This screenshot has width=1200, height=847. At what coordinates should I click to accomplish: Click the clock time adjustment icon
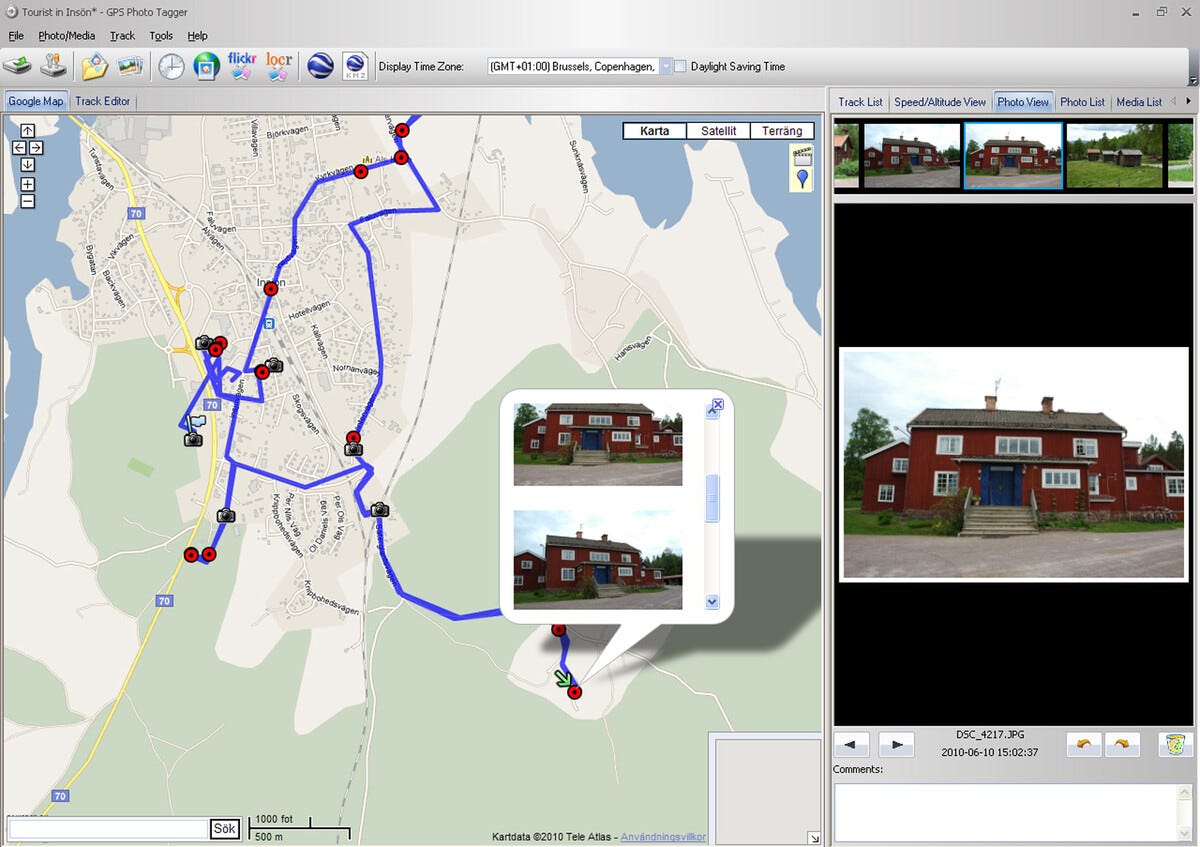point(171,66)
